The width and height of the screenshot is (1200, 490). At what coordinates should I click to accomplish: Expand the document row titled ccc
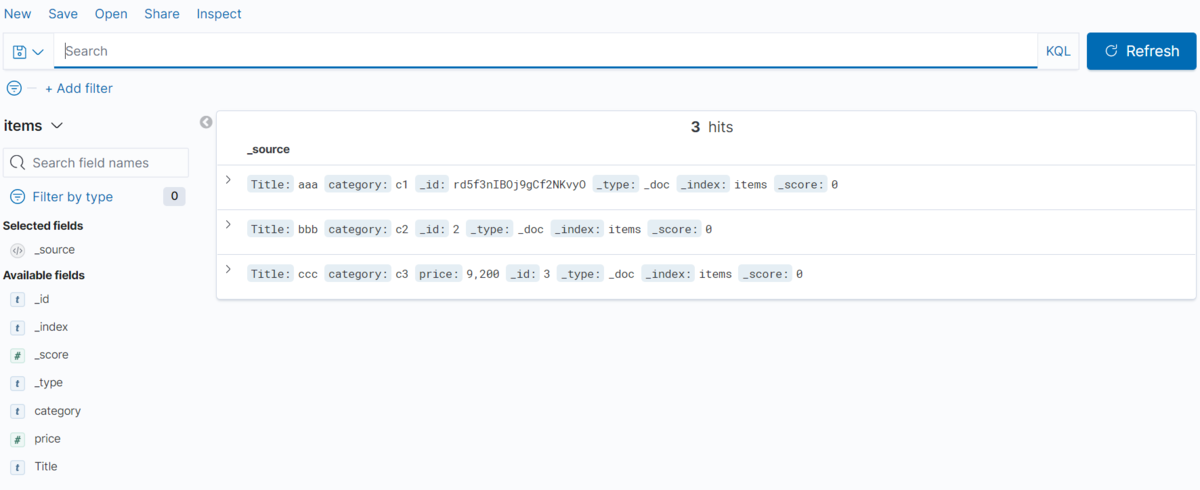pos(228,270)
